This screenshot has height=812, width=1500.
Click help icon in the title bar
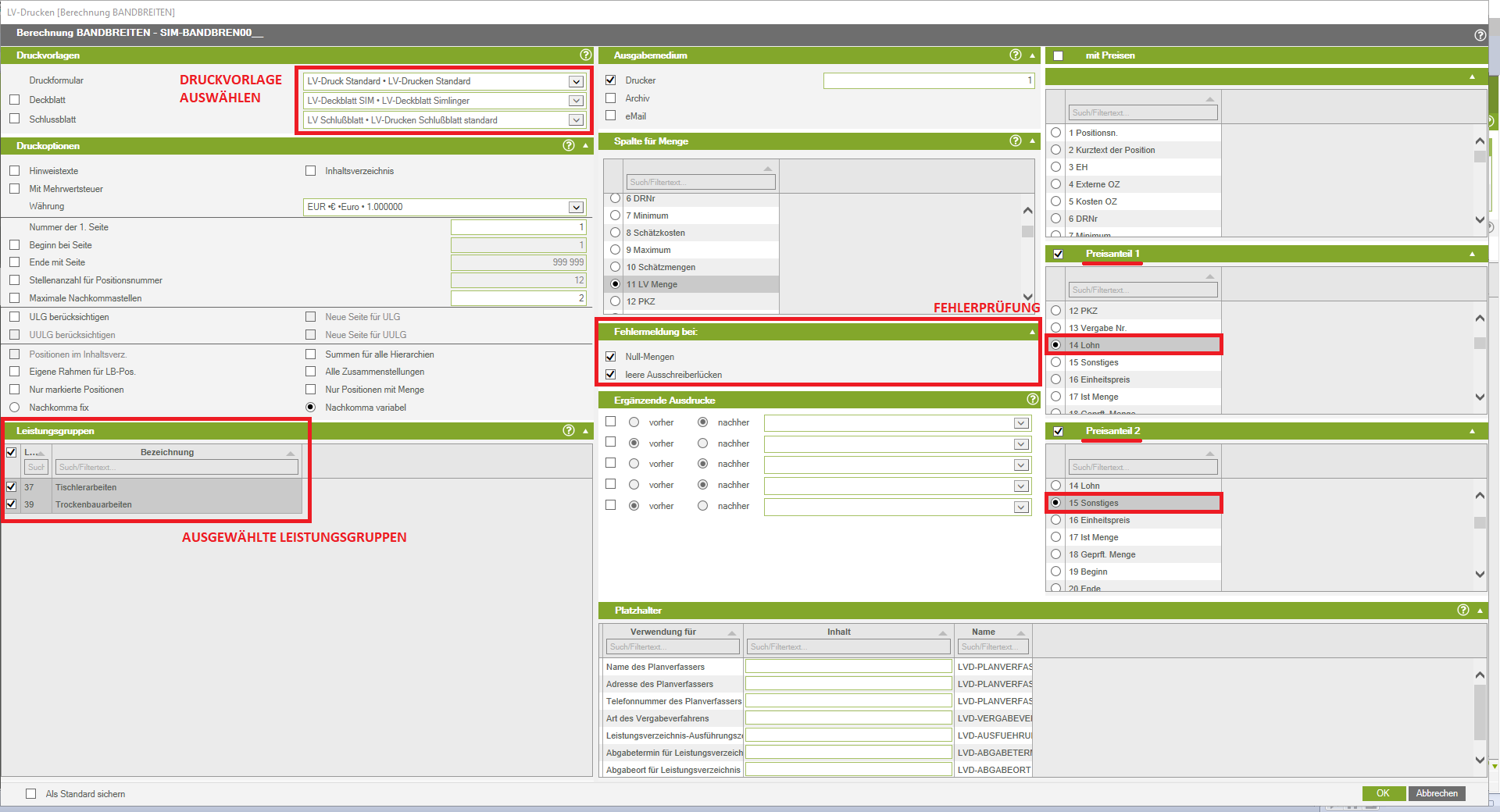pos(1480,35)
